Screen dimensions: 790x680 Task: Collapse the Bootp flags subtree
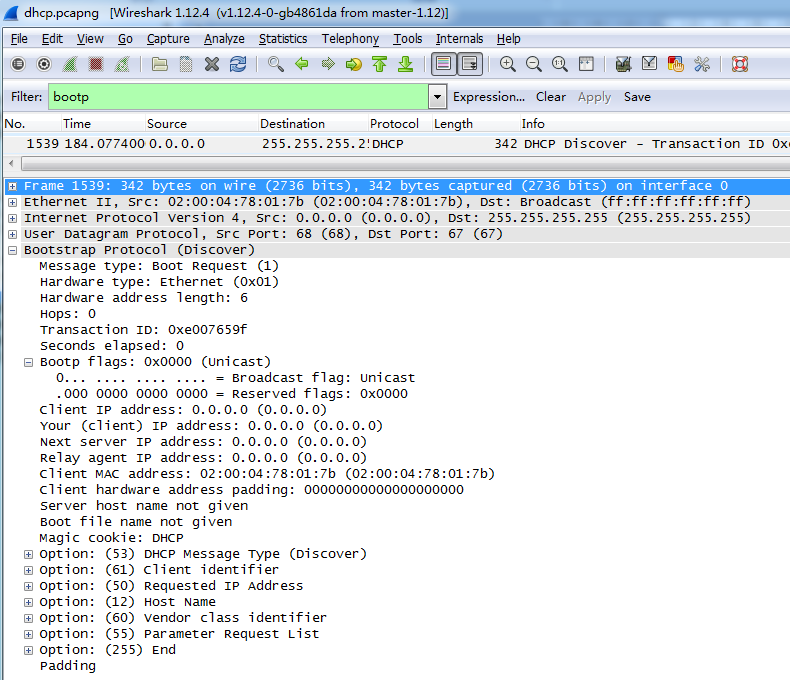tap(29, 362)
